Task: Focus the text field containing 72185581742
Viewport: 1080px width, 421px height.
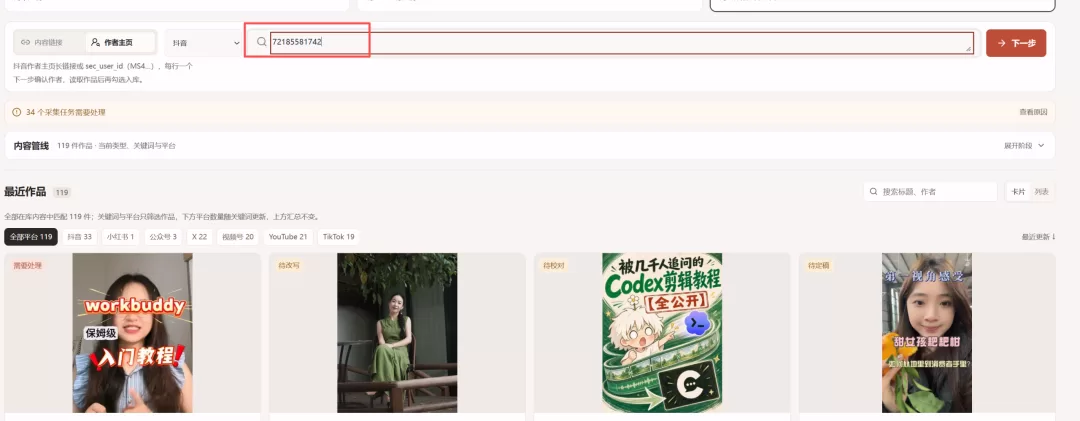Action: (x=621, y=43)
